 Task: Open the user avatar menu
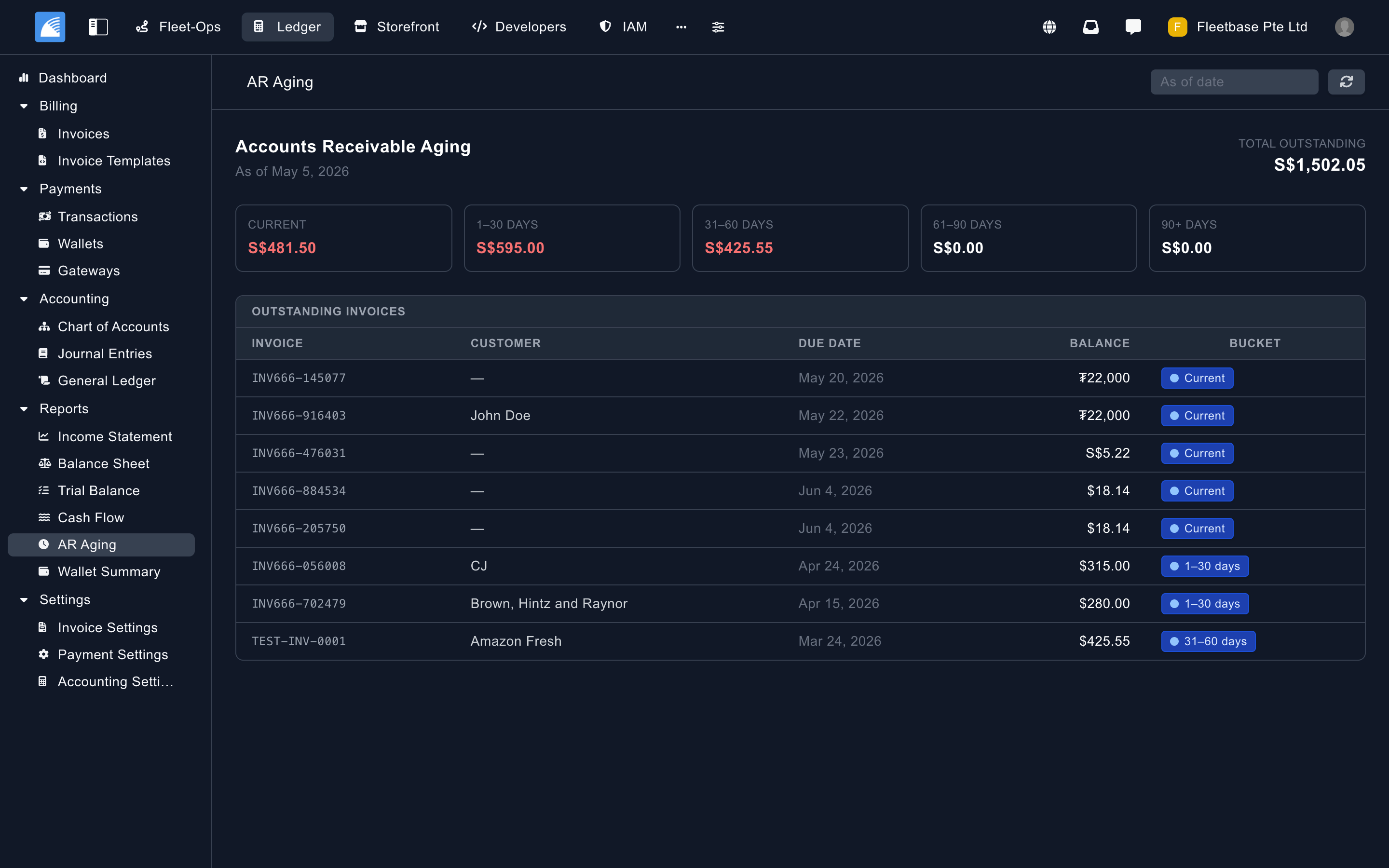tap(1344, 27)
